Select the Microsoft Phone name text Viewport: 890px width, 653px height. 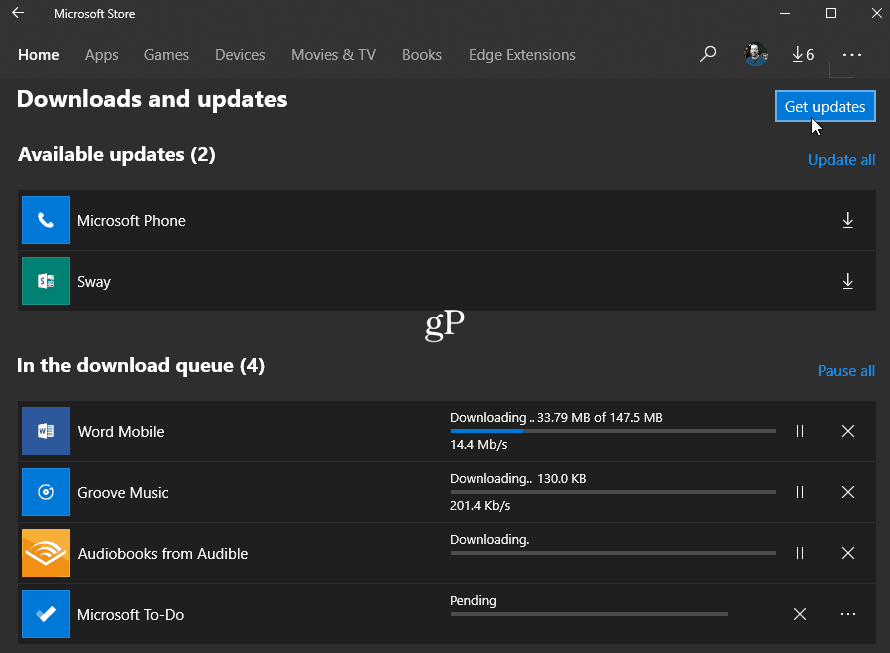click(x=131, y=220)
